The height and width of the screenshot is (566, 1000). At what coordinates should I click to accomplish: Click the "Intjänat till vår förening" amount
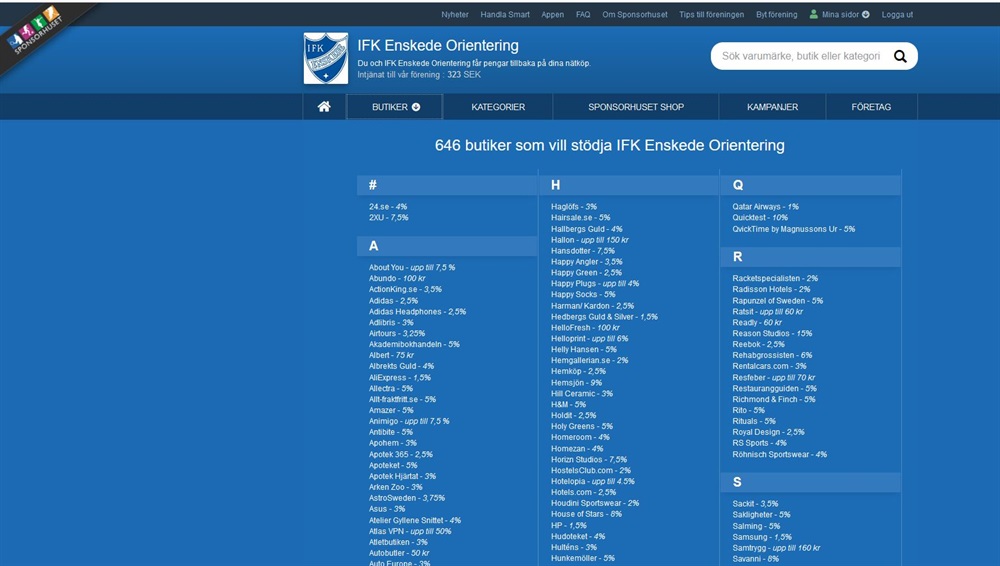click(419, 75)
